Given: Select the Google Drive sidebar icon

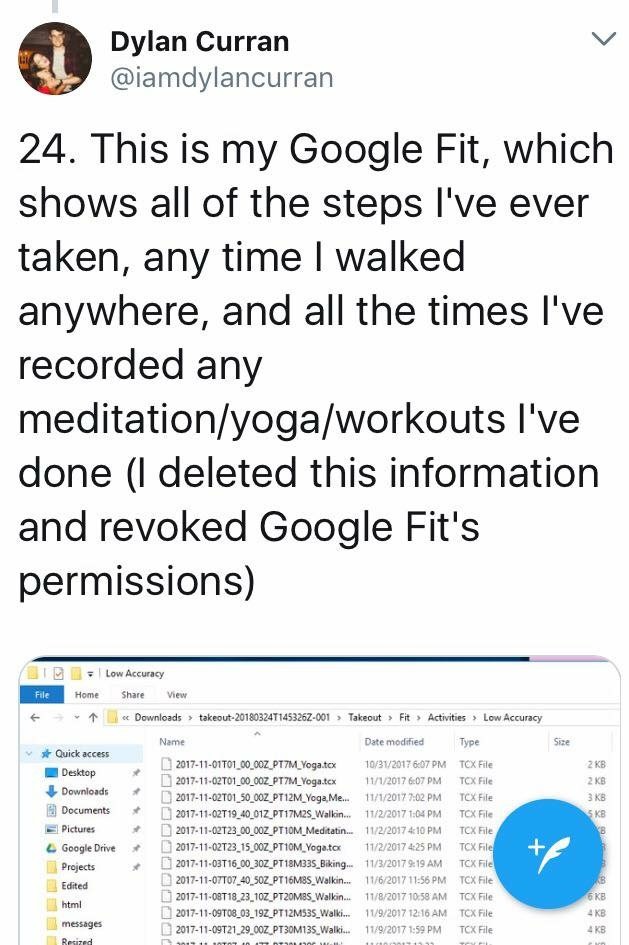Looking at the screenshot, I should point(50,848).
